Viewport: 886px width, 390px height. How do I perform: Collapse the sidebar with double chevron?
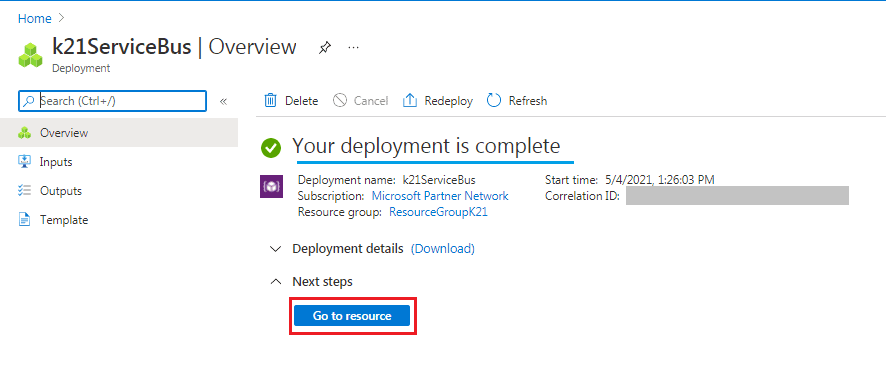[223, 101]
